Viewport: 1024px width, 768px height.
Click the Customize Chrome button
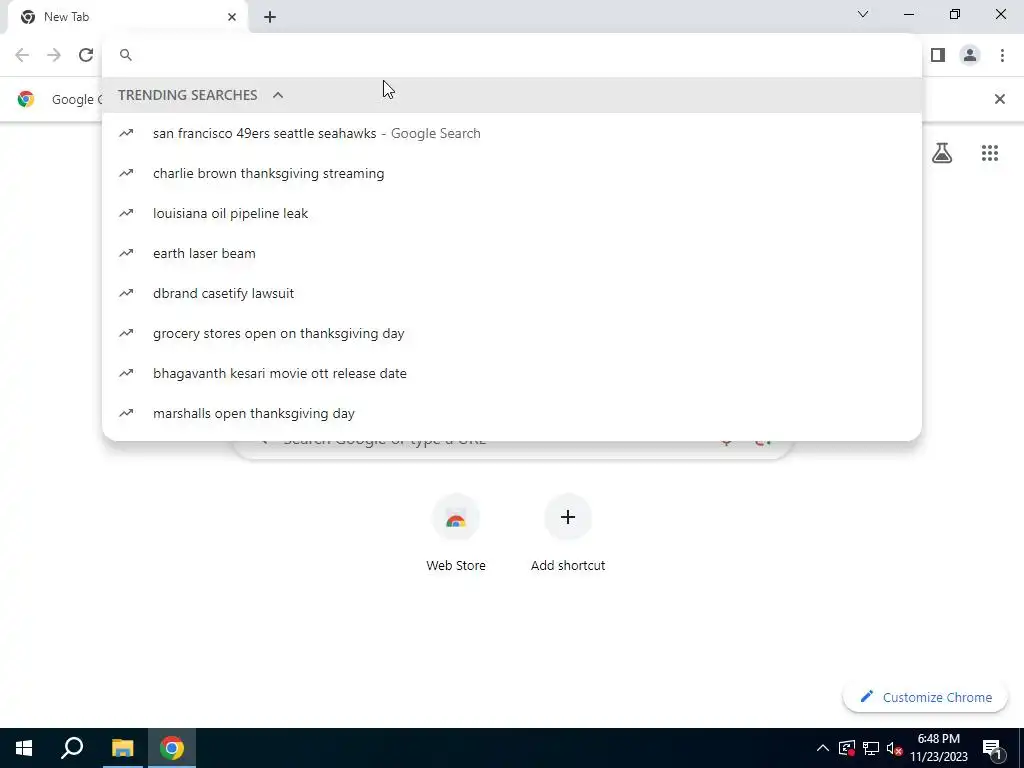pos(925,697)
